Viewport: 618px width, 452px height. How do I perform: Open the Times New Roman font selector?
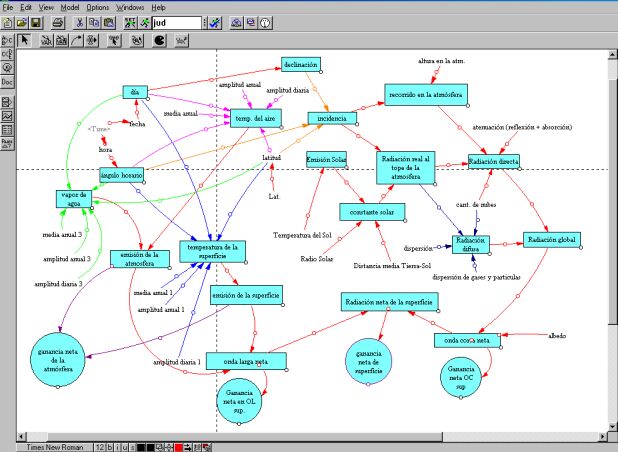(55, 446)
